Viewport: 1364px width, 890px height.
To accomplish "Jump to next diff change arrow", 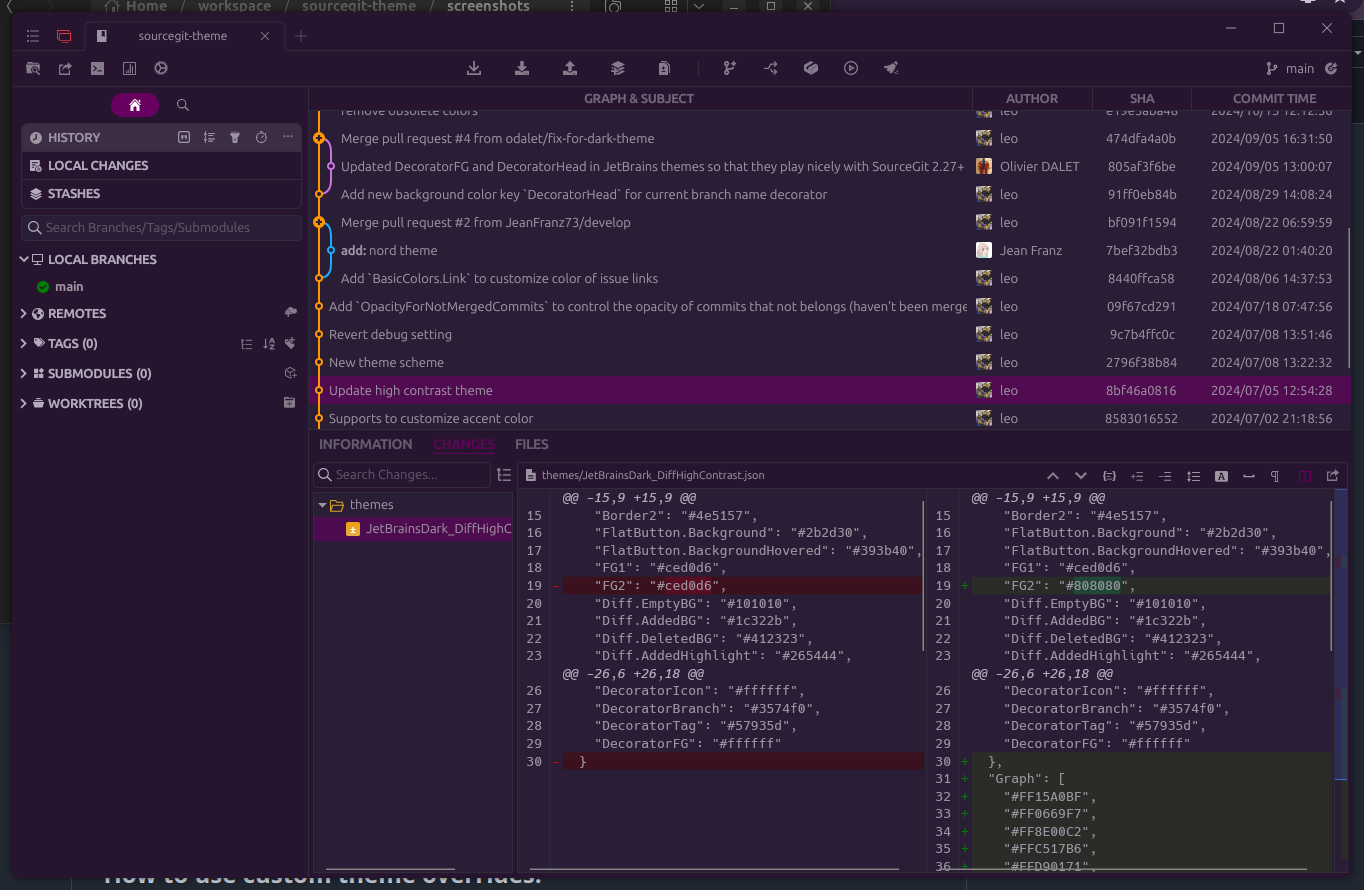I will (x=1081, y=476).
